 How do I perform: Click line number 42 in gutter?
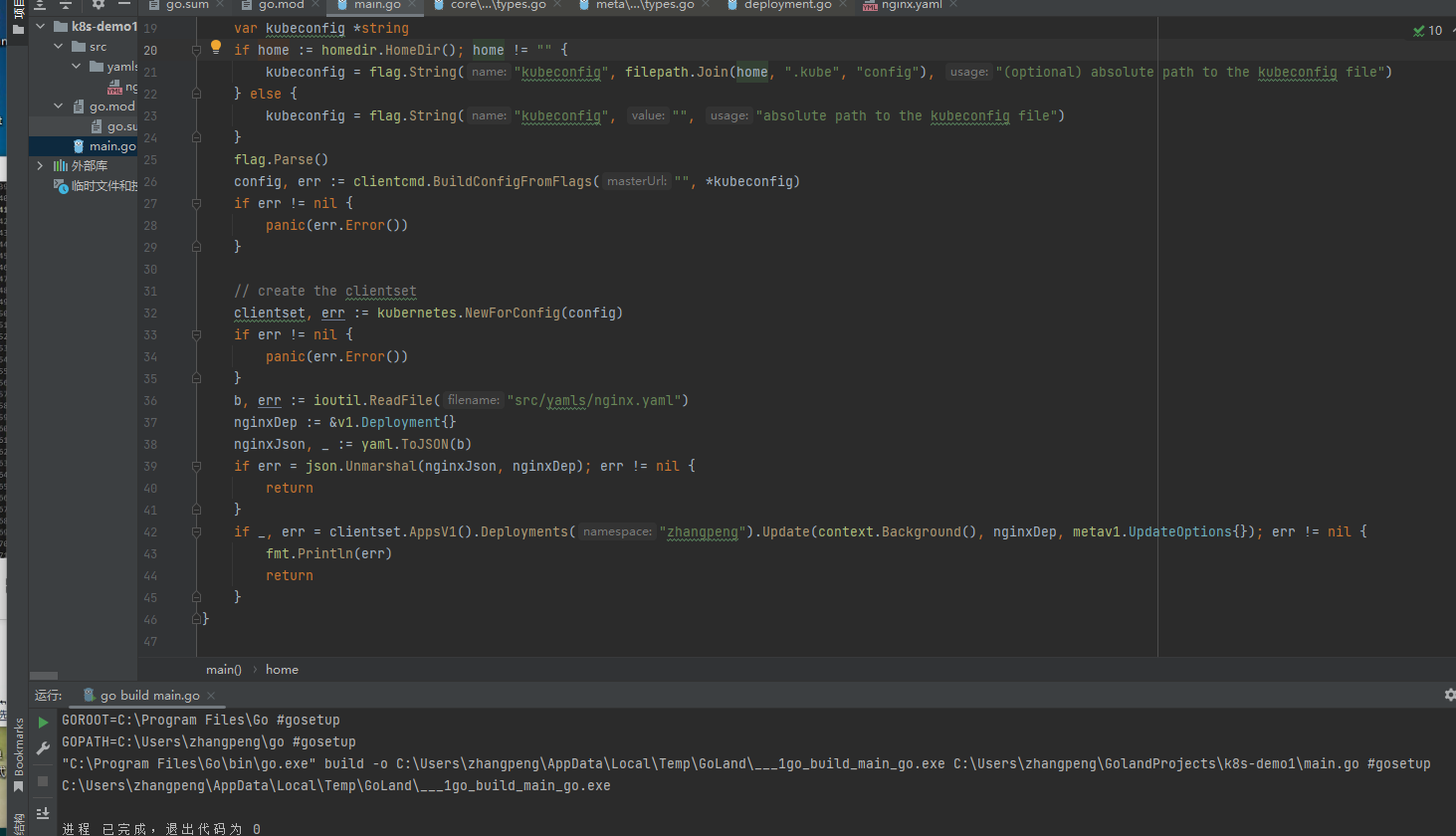tap(150, 531)
